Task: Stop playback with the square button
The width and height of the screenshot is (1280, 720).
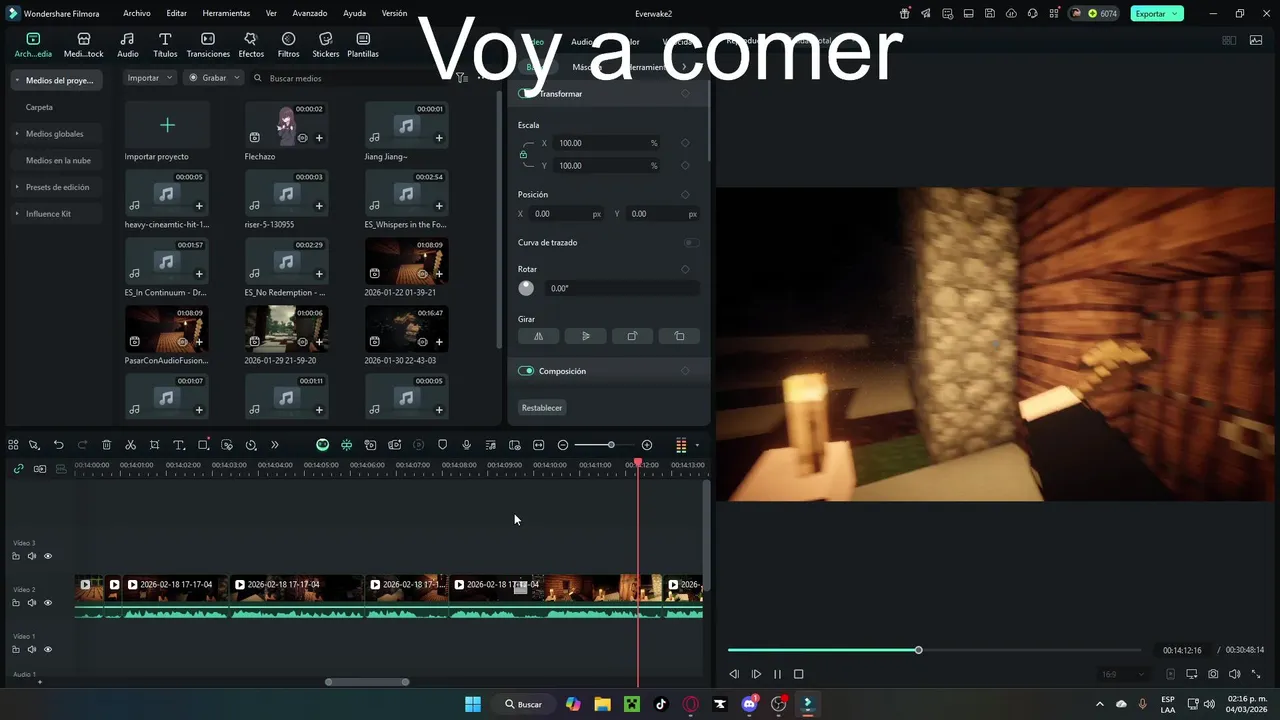Action: coord(798,674)
